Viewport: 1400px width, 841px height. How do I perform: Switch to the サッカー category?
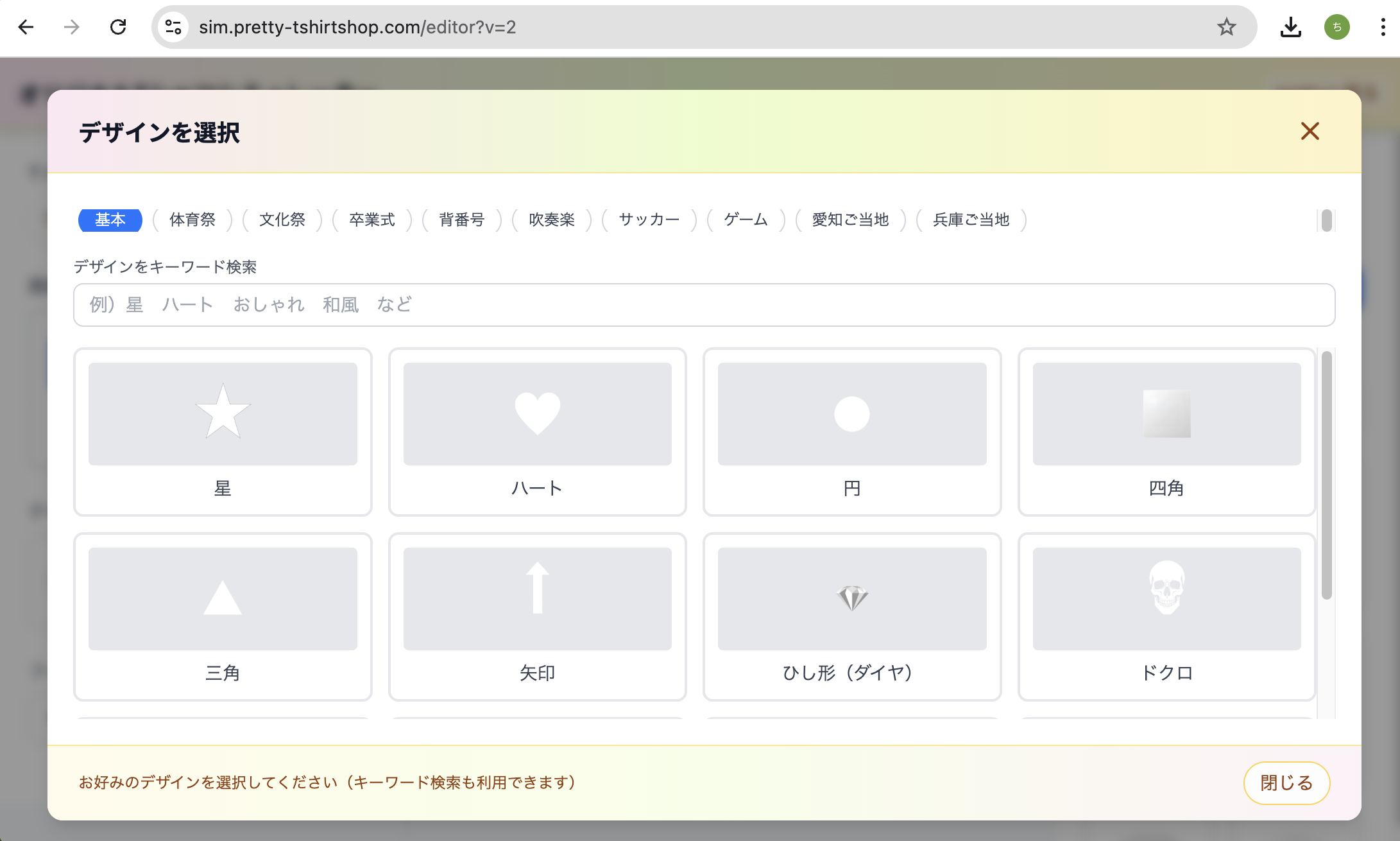click(x=649, y=220)
